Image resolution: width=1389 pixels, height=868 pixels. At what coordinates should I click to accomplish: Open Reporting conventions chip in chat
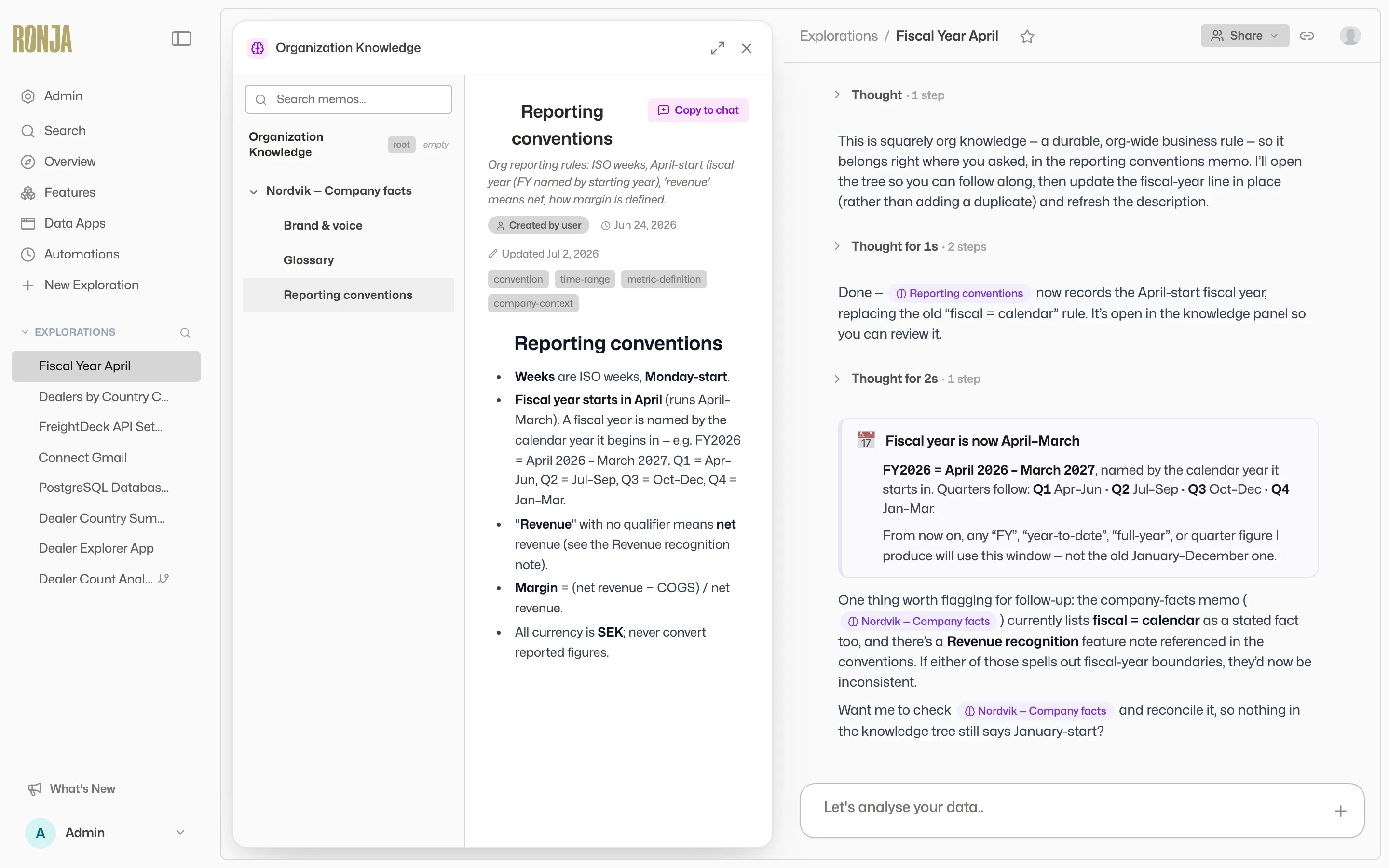coord(959,293)
